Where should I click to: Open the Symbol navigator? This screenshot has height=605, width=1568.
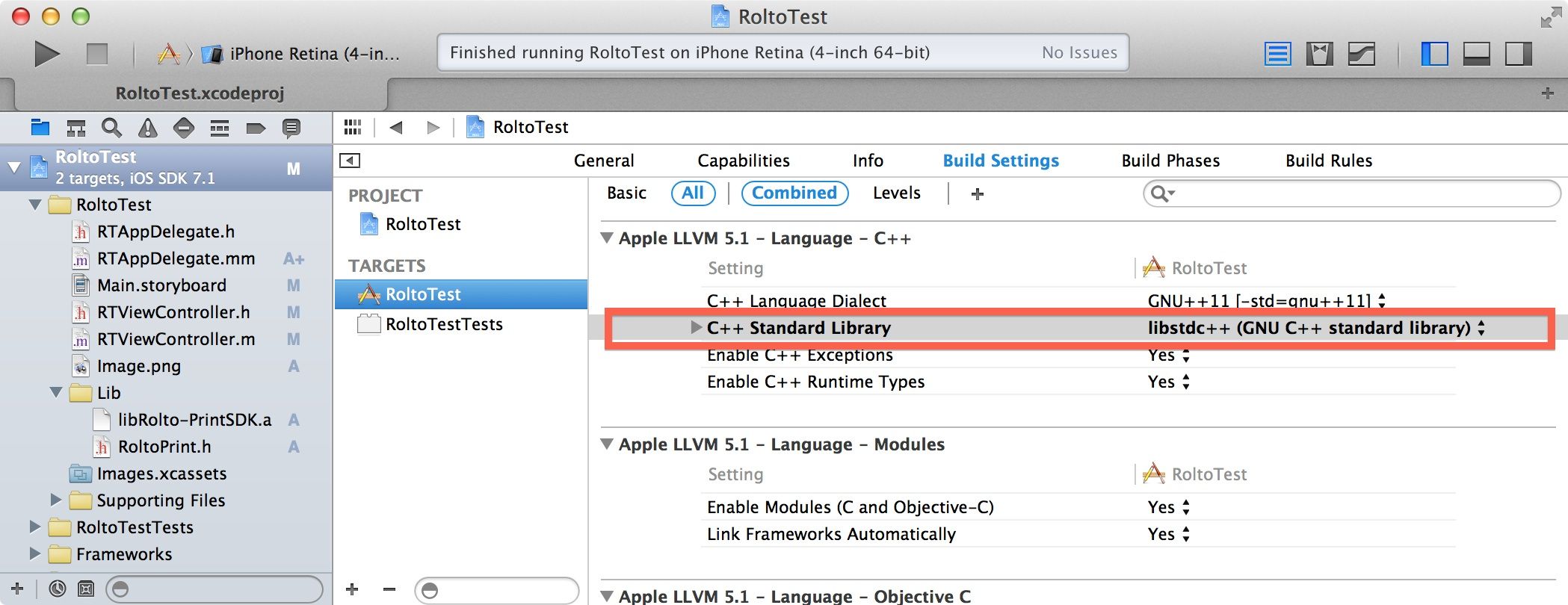[76, 128]
